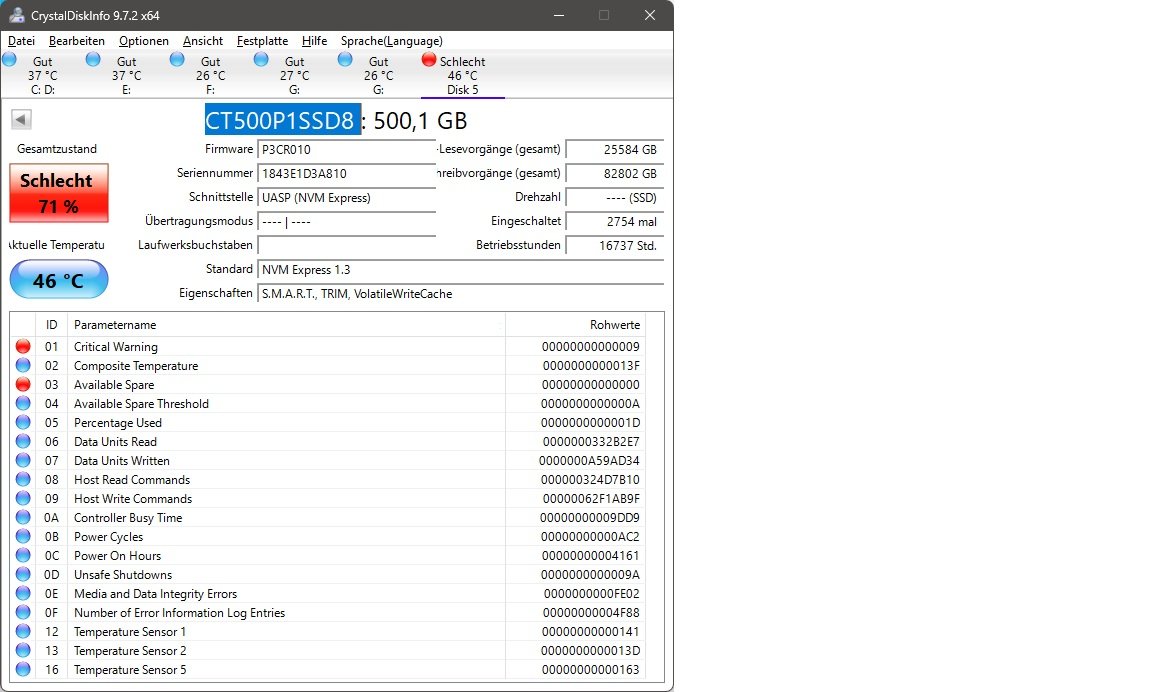
Task: Select the C: D: disk tab
Action: click(x=43, y=75)
